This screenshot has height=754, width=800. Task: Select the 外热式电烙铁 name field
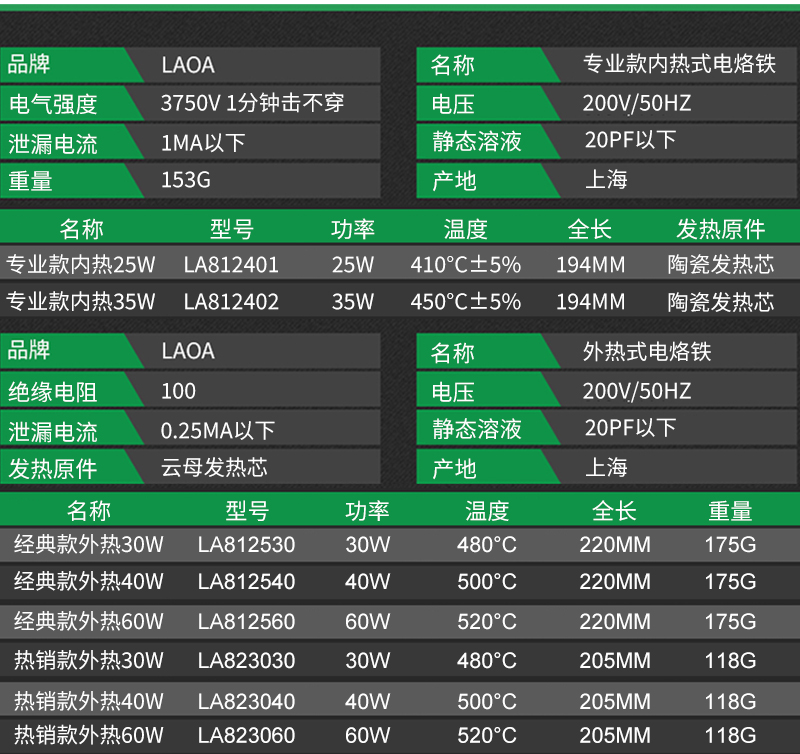tap(647, 352)
